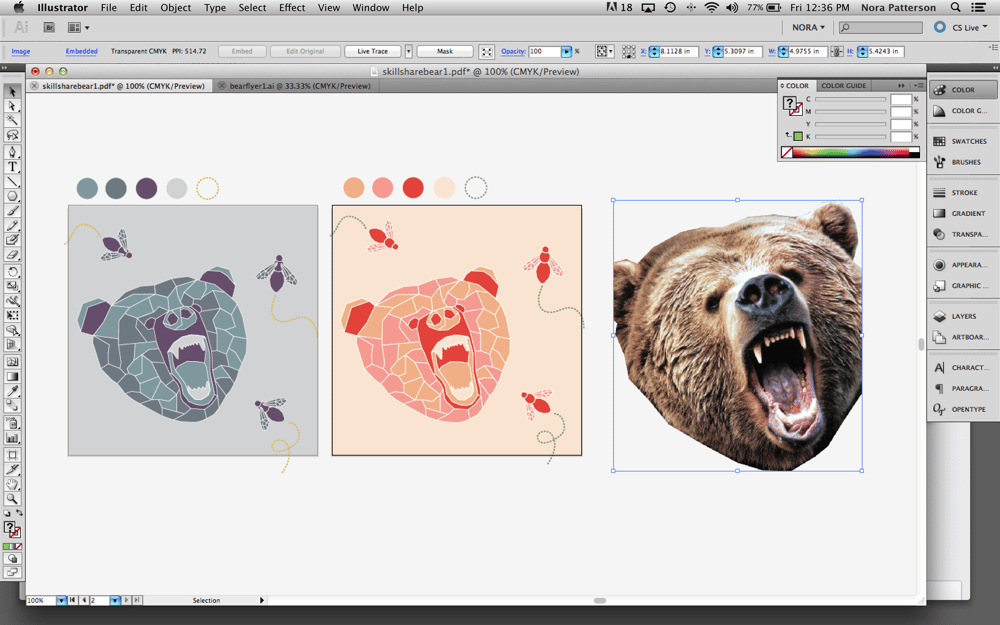Image resolution: width=1000 pixels, height=625 pixels.
Task: Select the Eyedropper tool
Action: 12,391
